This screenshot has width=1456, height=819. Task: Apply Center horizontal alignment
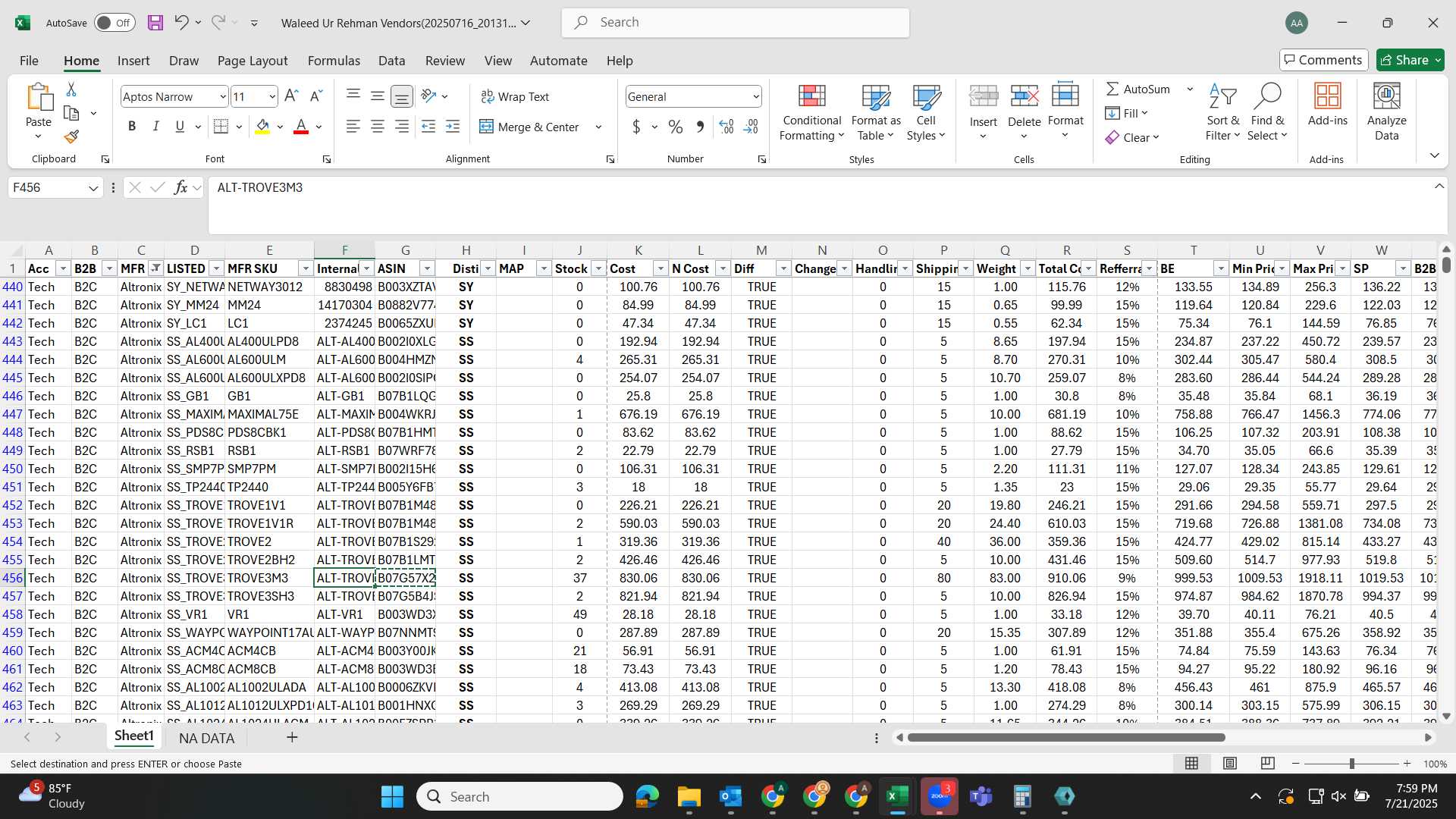(x=378, y=127)
